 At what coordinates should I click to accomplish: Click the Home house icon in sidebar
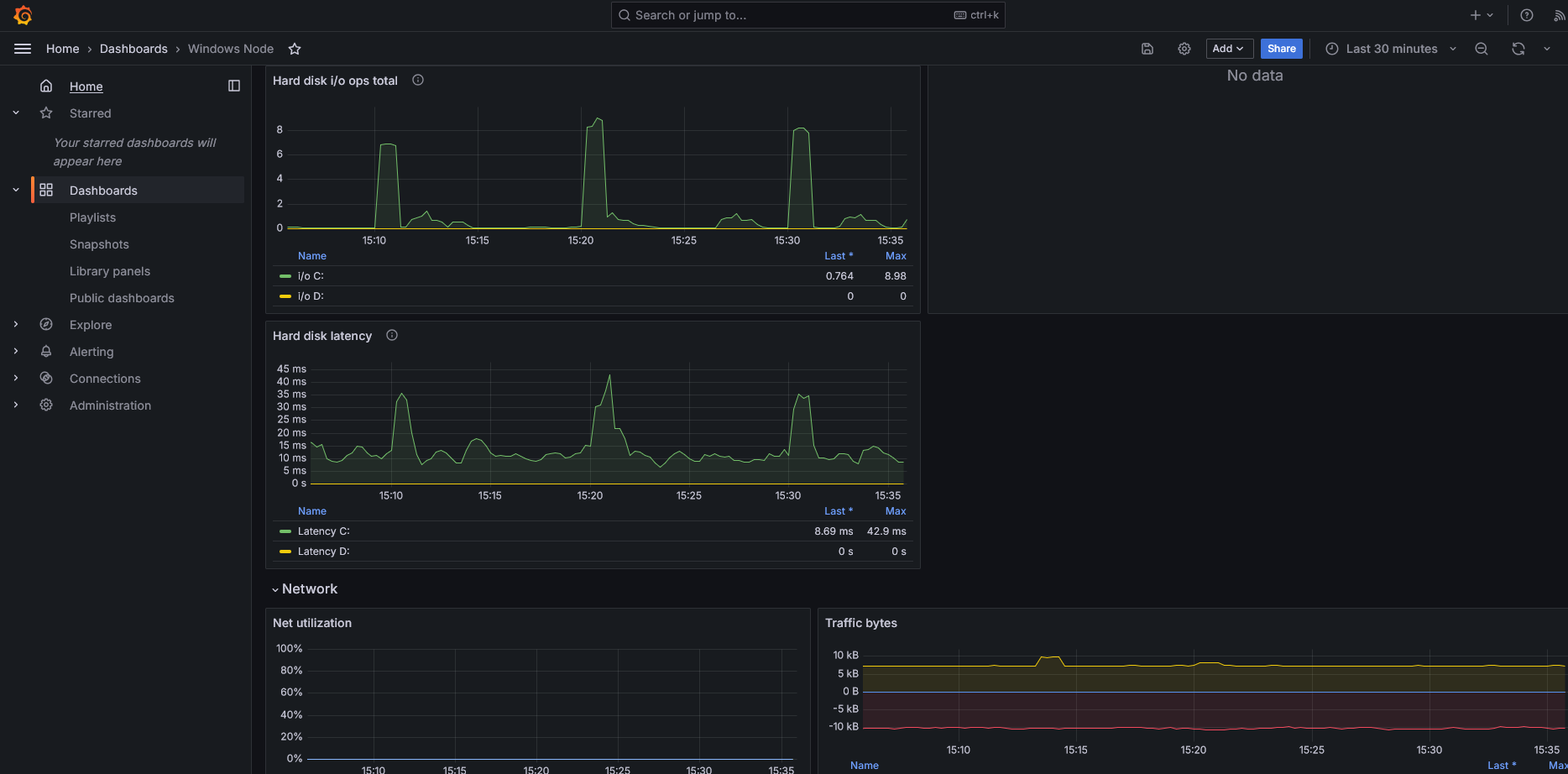tap(46, 86)
